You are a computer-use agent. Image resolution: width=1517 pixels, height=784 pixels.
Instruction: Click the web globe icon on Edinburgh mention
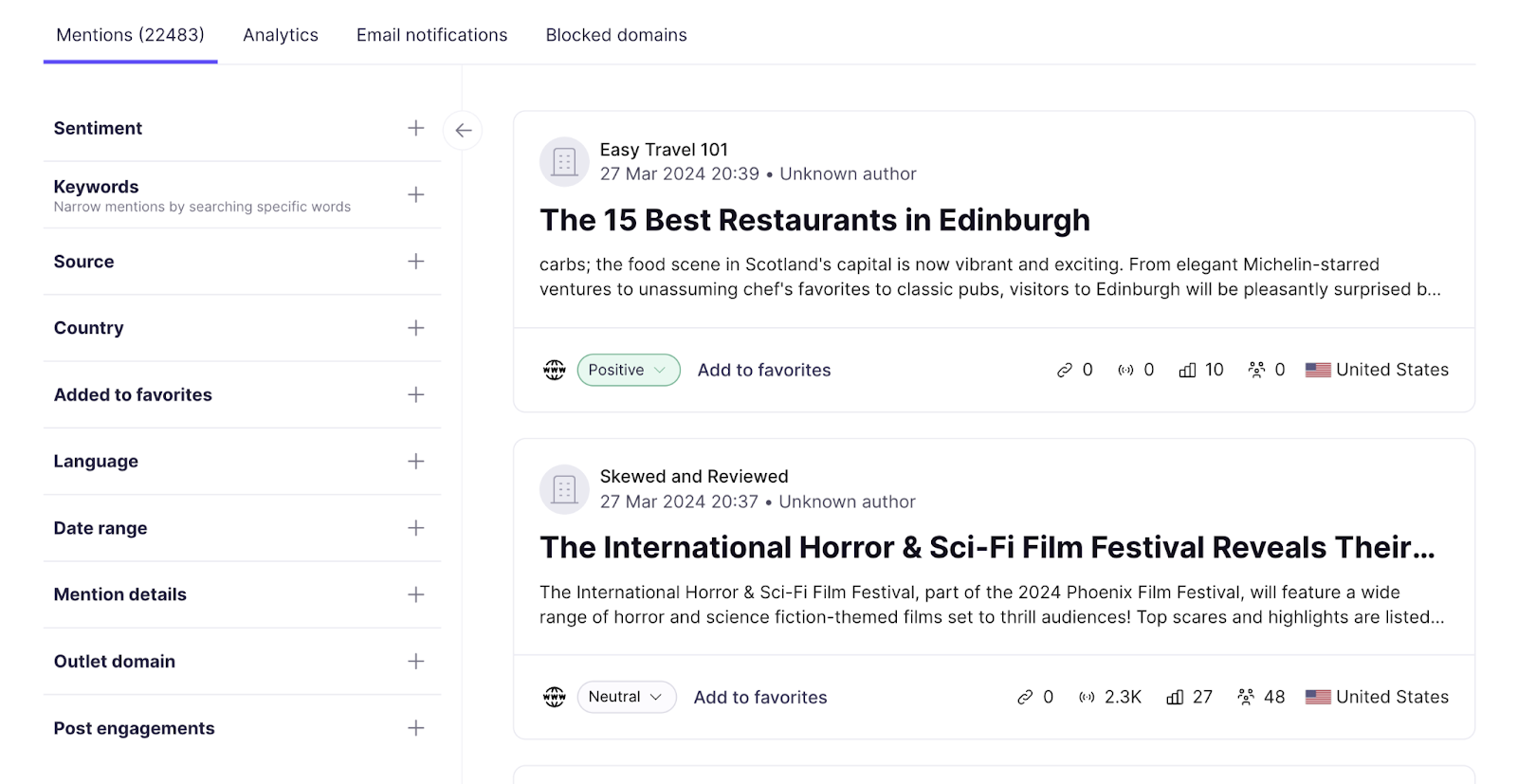coord(555,370)
